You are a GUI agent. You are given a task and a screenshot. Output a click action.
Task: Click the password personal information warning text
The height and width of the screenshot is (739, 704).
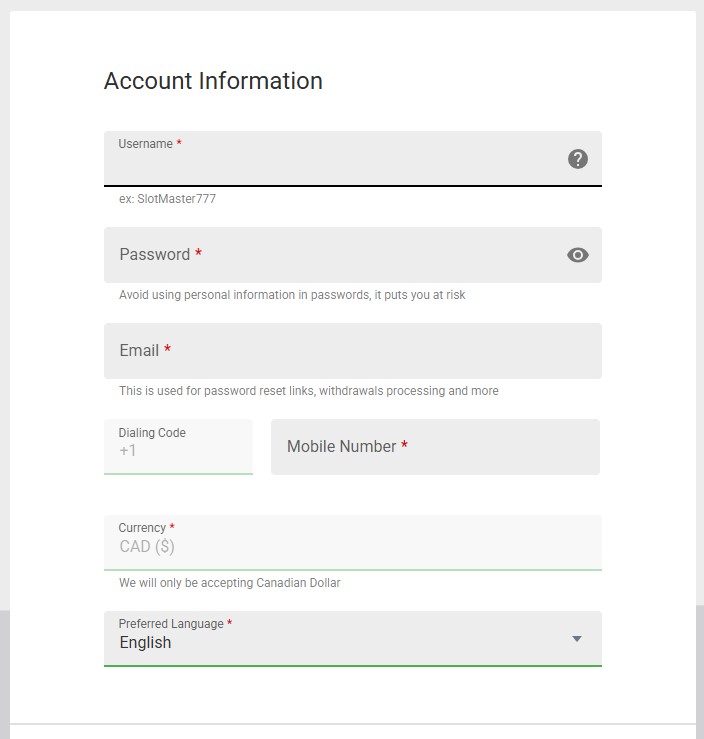click(x=292, y=295)
